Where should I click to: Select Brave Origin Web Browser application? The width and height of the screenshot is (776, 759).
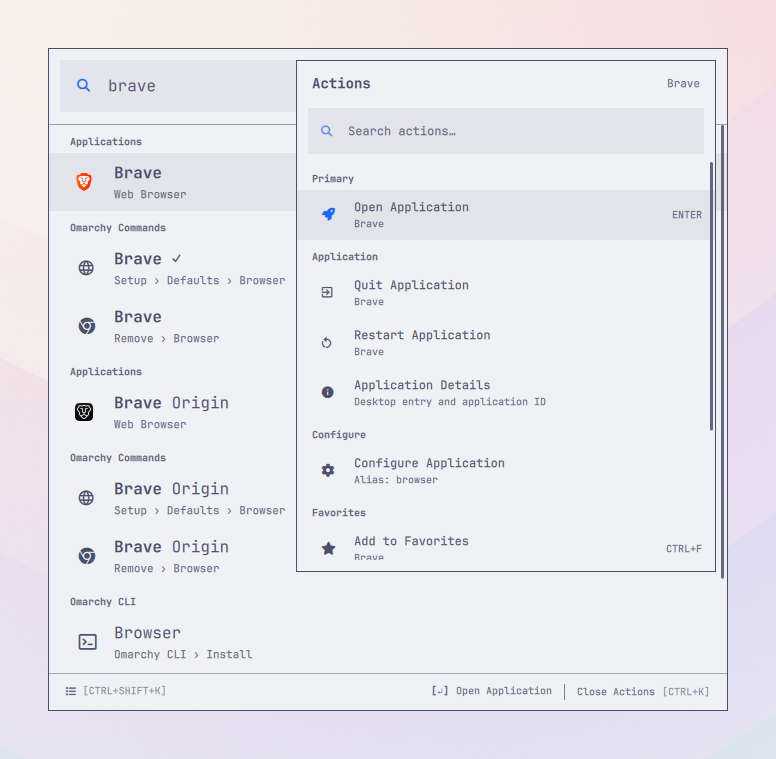point(173,412)
